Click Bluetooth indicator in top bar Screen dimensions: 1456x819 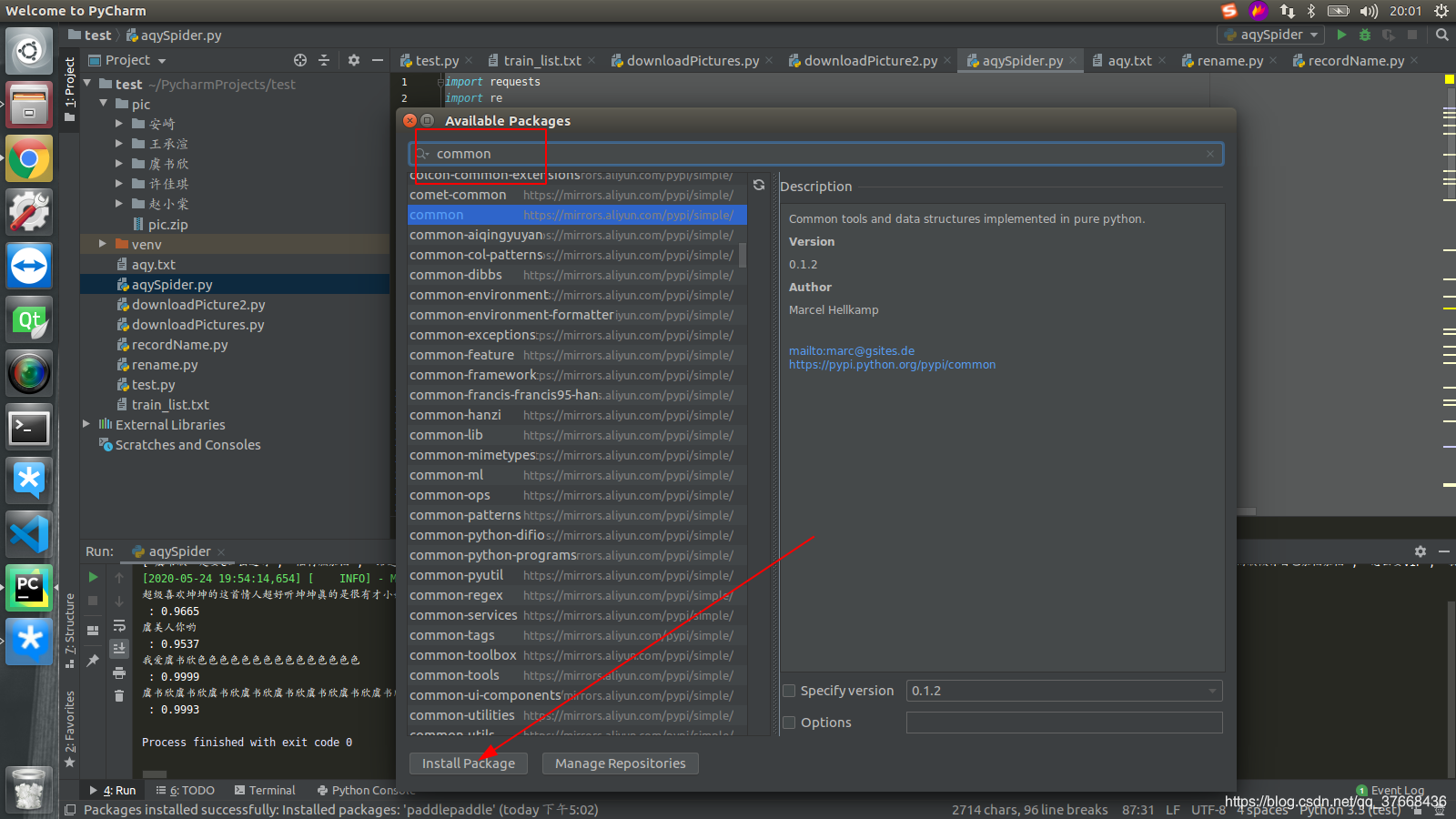[1311, 11]
